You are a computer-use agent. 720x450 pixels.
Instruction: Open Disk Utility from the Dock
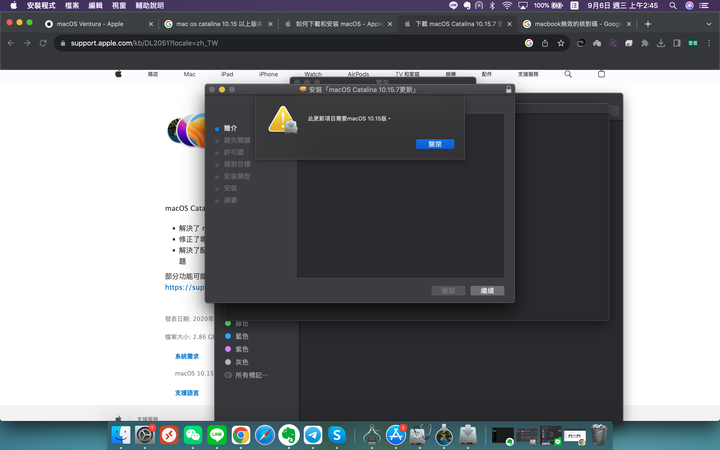click(x=420, y=434)
